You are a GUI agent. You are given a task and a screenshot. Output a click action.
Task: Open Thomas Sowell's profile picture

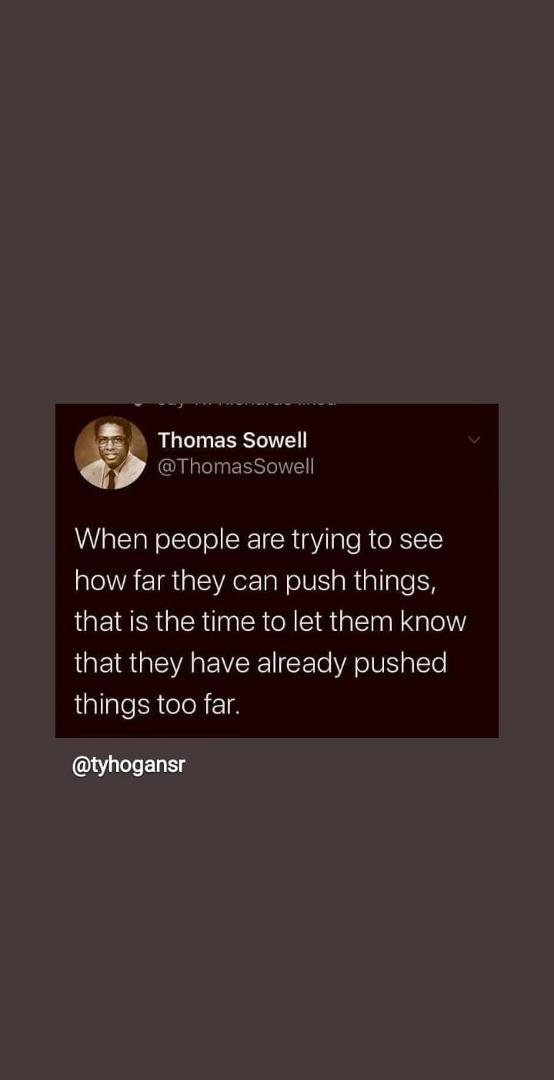111,453
